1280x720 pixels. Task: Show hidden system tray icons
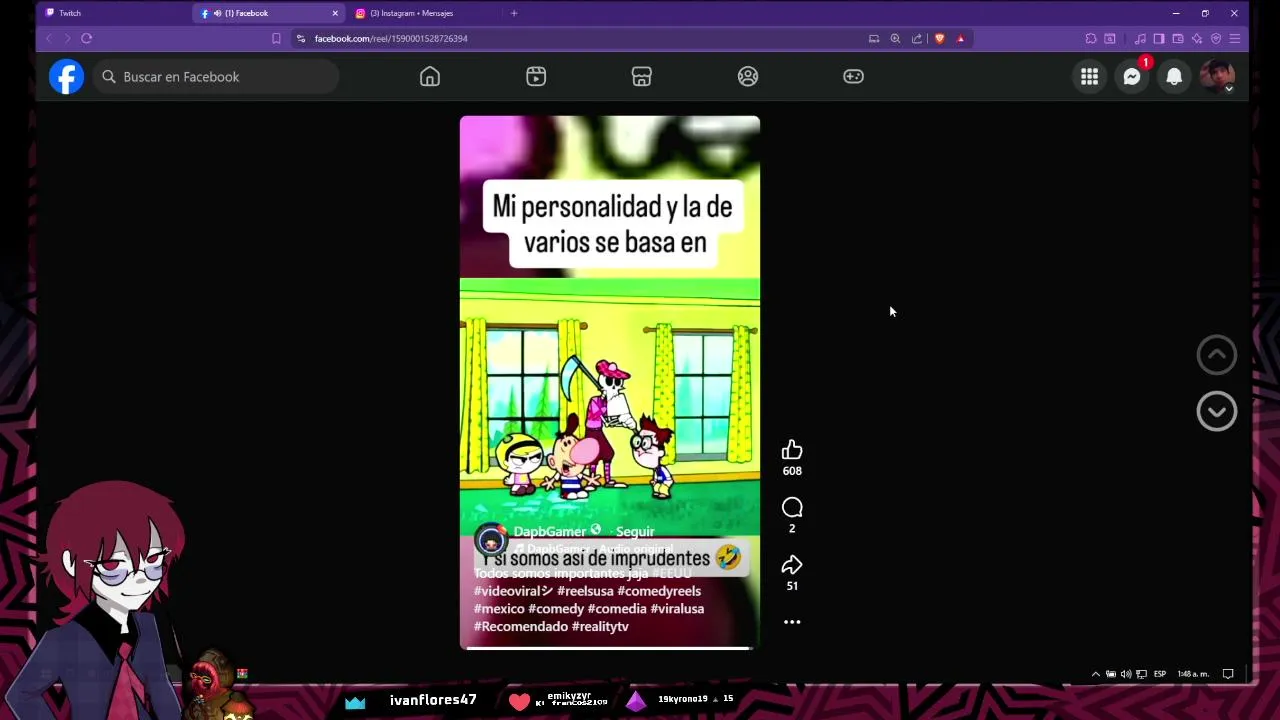coord(1095,674)
